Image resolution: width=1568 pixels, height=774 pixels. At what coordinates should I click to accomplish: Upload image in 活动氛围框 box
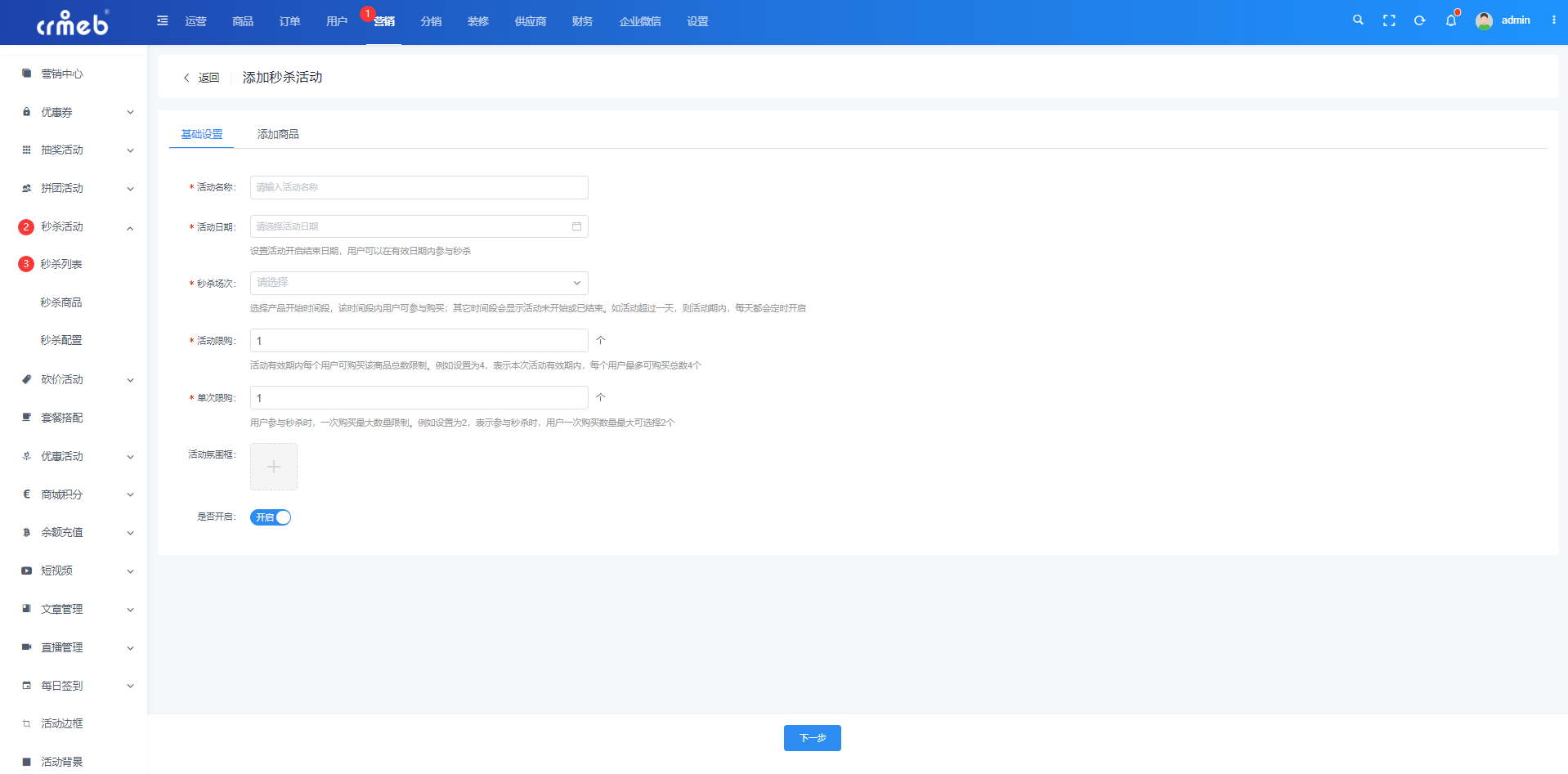coord(274,467)
